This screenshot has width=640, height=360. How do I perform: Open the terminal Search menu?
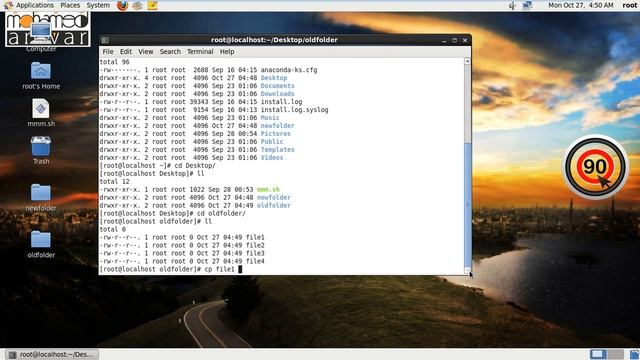tap(170, 51)
